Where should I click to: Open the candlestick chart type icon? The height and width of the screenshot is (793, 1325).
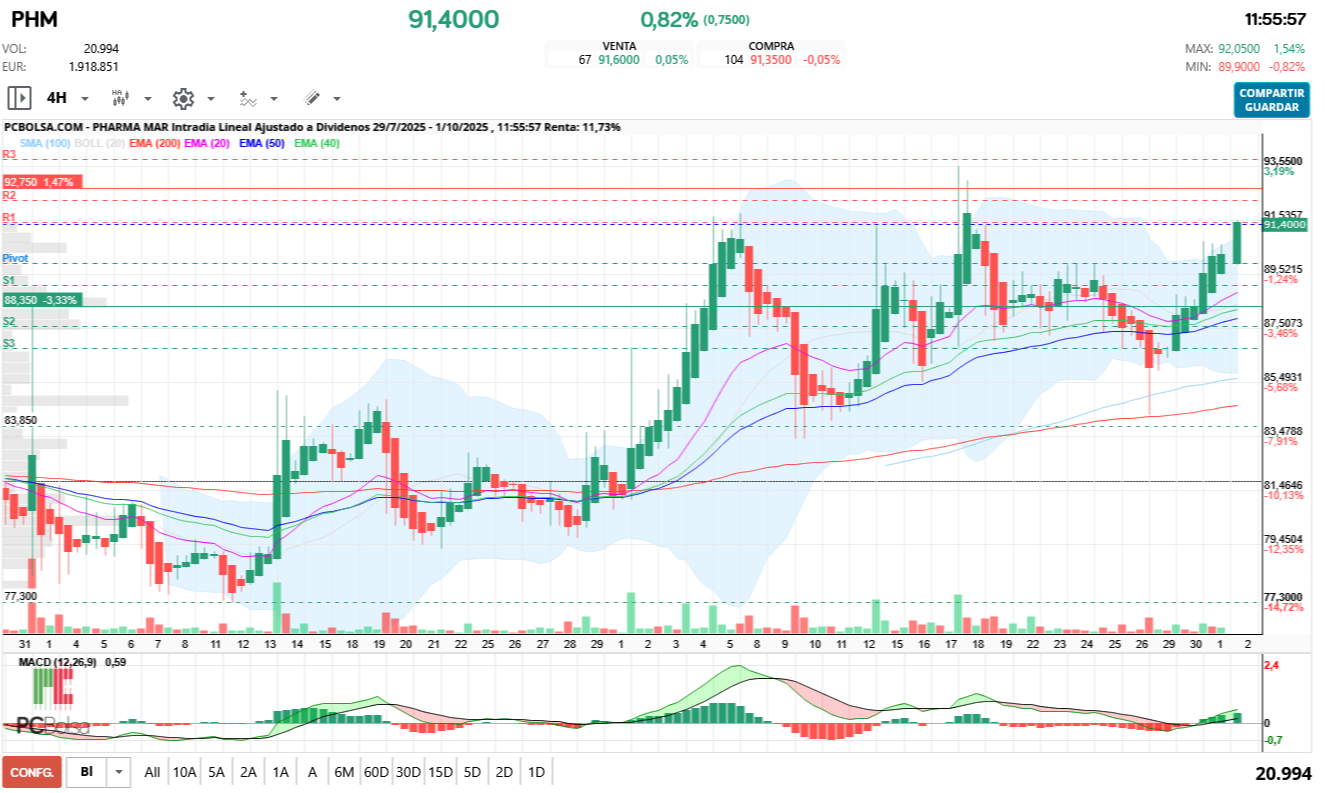pos(120,98)
